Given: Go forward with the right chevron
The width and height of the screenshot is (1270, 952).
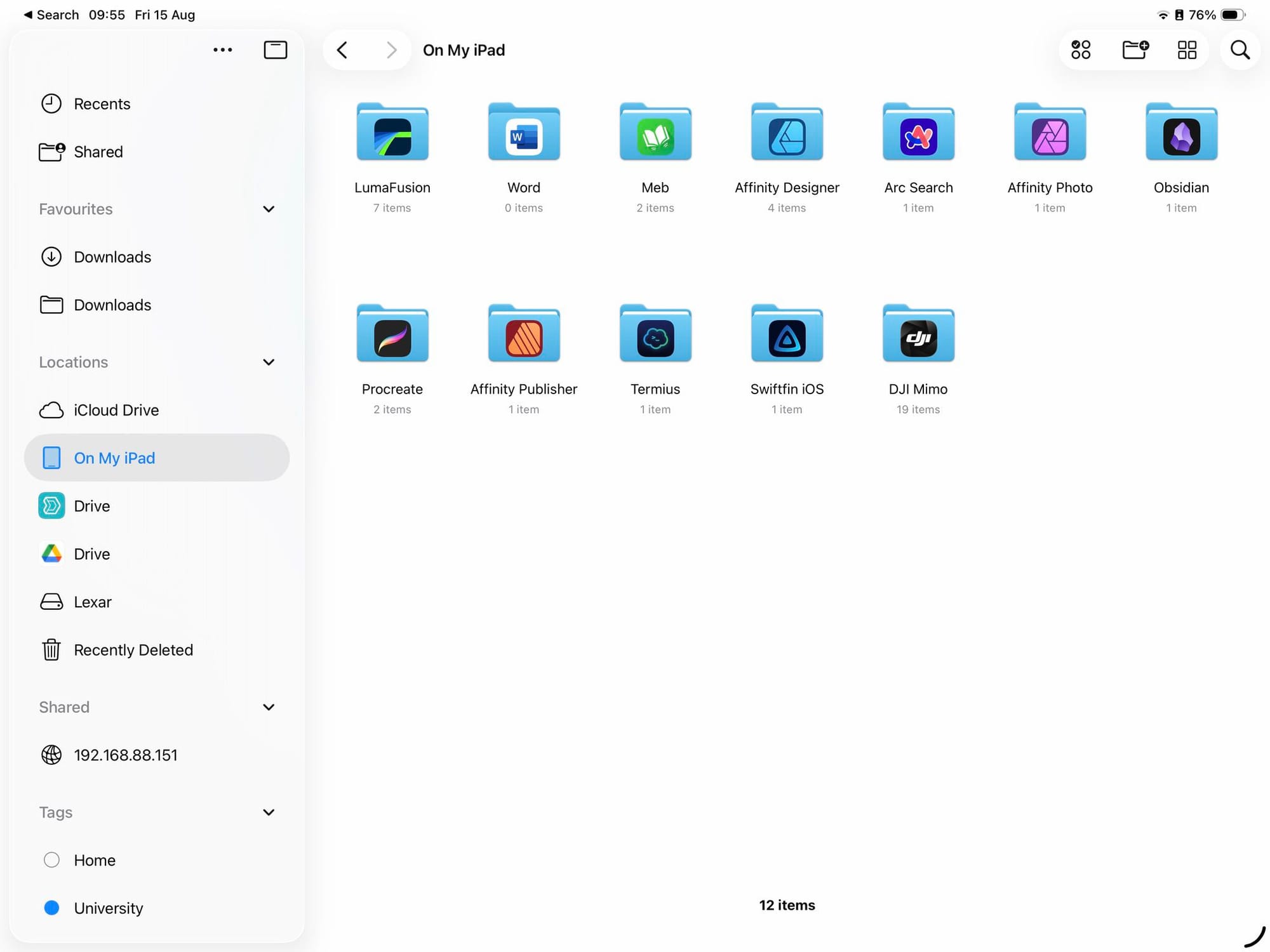Looking at the screenshot, I should [x=392, y=50].
